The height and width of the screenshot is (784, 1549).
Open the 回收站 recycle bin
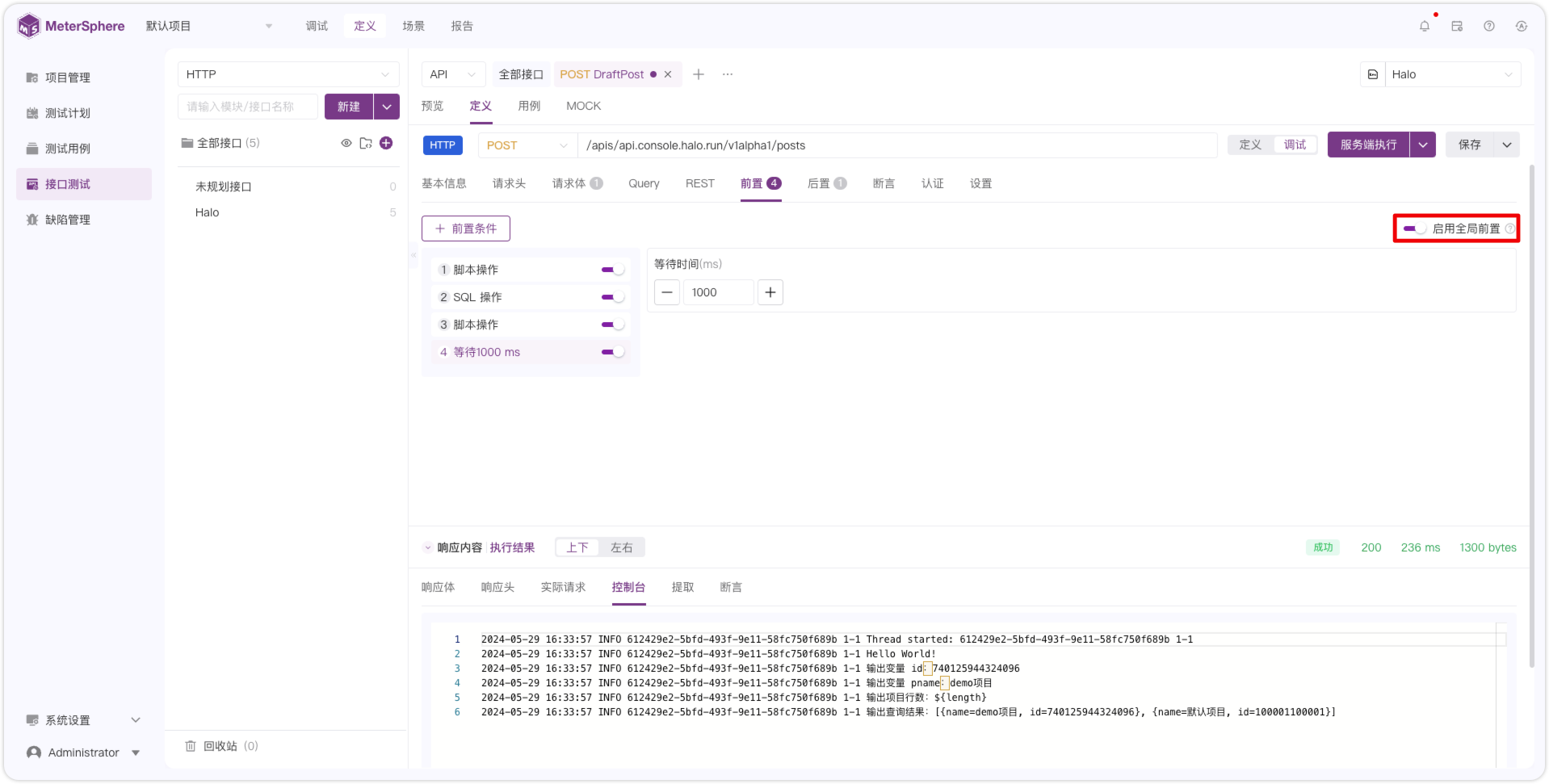pyautogui.click(x=221, y=746)
